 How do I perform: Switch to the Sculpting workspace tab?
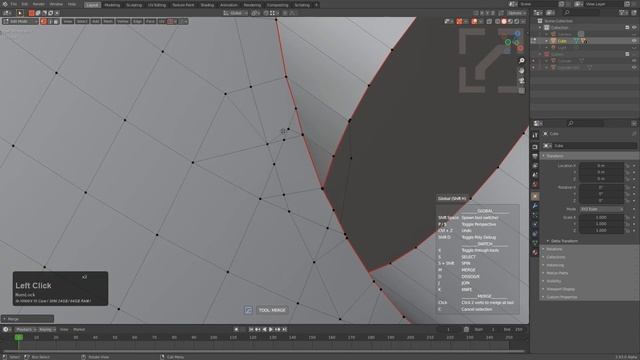[x=133, y=5]
